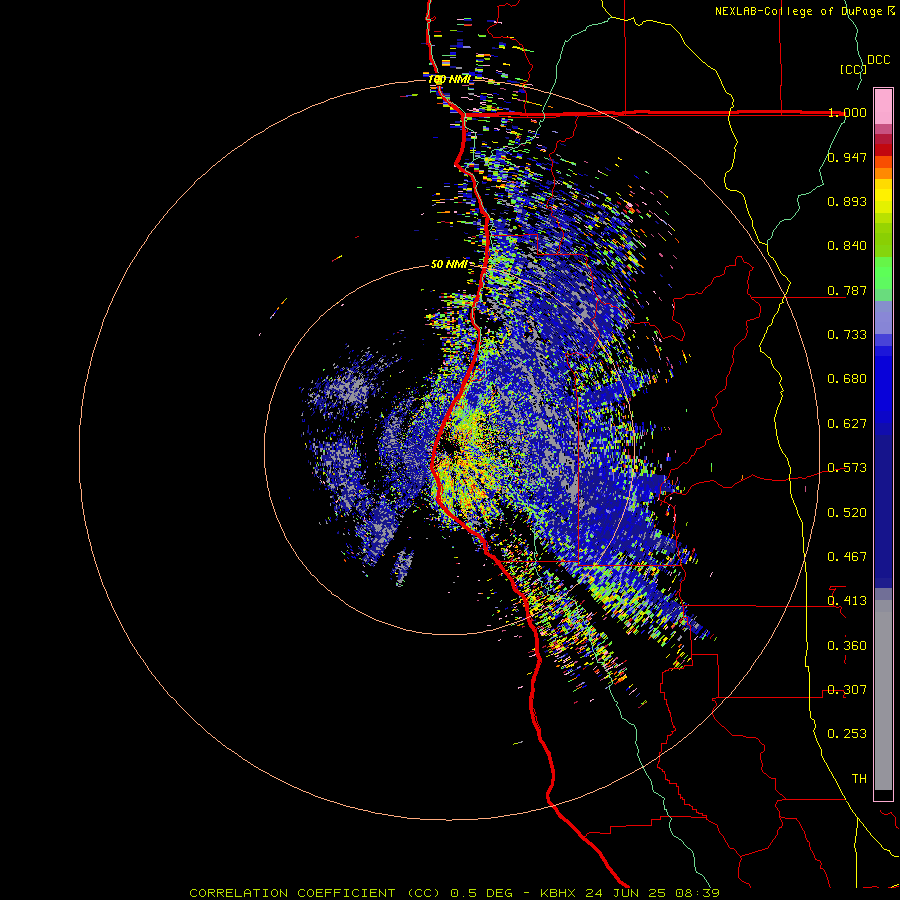Click the radar site at the display center
900x900 pixels.
pos(449,451)
